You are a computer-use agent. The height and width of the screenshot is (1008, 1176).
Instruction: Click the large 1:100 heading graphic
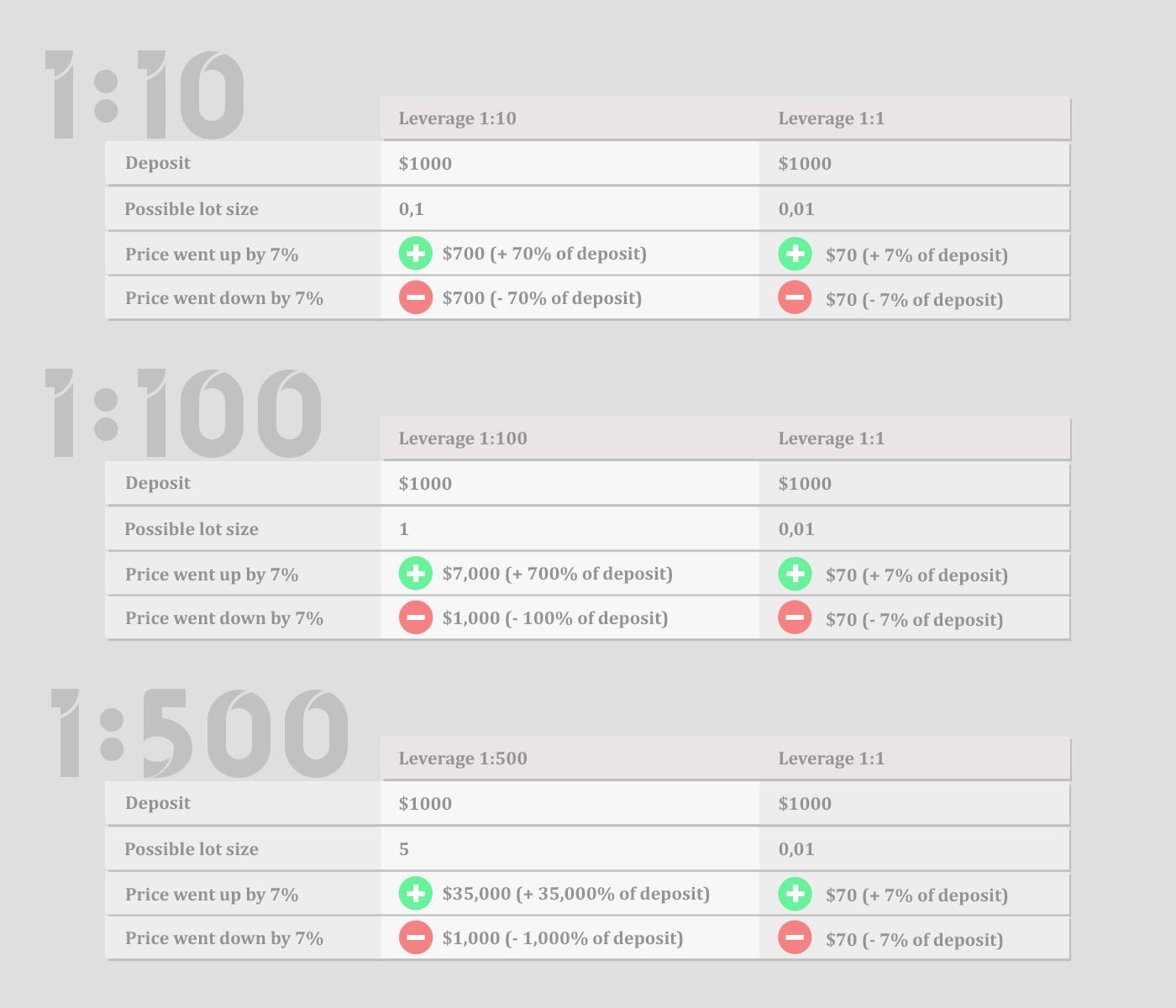[x=183, y=414]
